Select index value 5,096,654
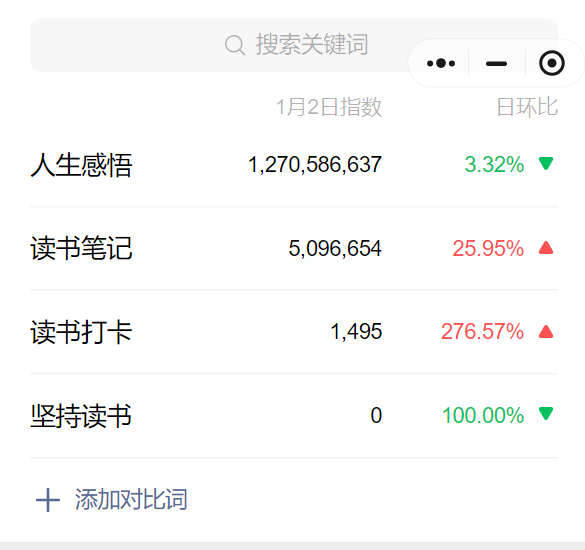Image resolution: width=585 pixels, height=550 pixels. click(335, 248)
